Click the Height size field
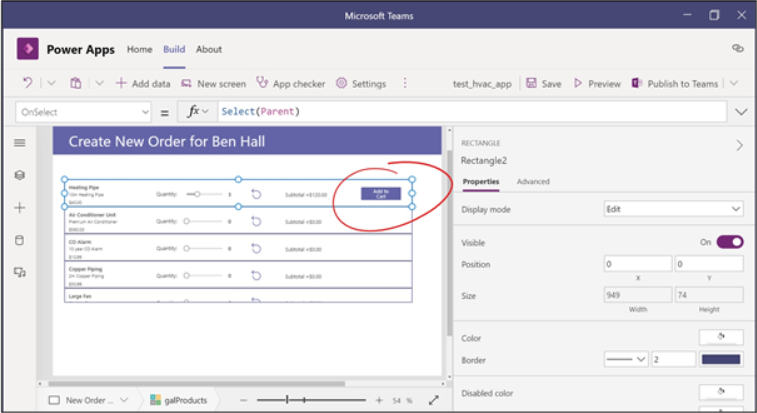This screenshot has width=757, height=413. coord(709,295)
